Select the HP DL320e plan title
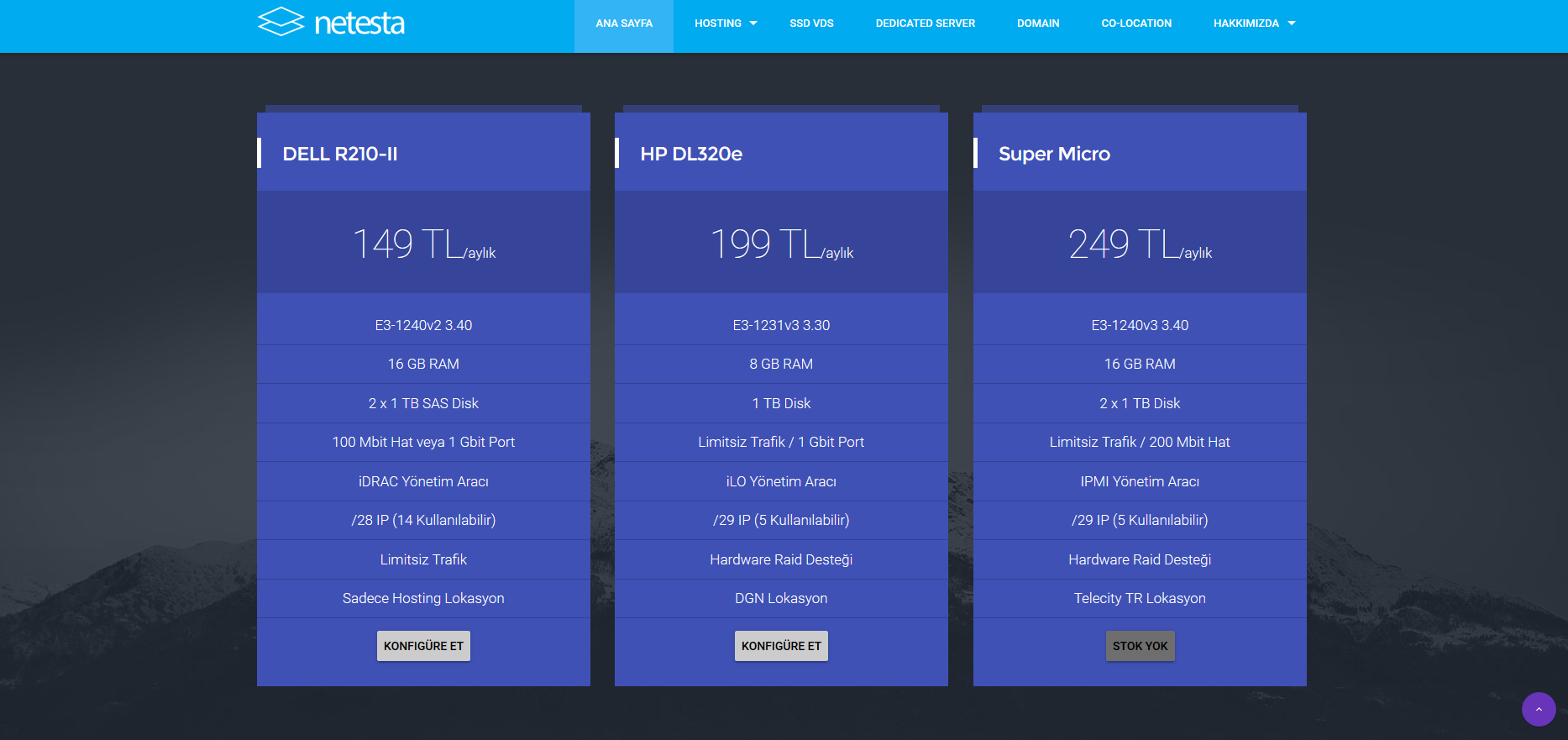Image resolution: width=1568 pixels, height=740 pixels. [x=691, y=154]
